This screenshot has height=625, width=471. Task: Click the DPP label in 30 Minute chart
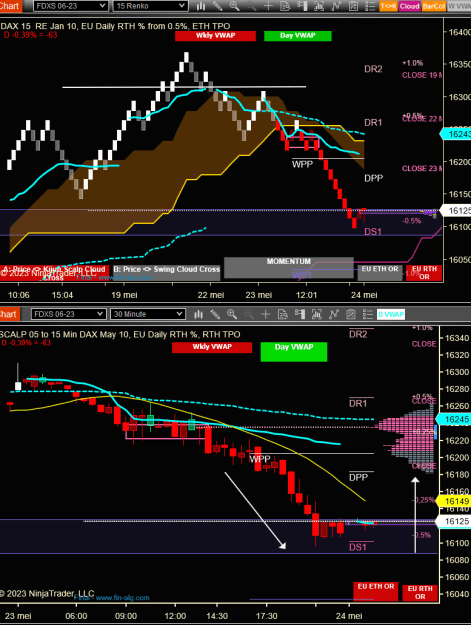click(358, 477)
